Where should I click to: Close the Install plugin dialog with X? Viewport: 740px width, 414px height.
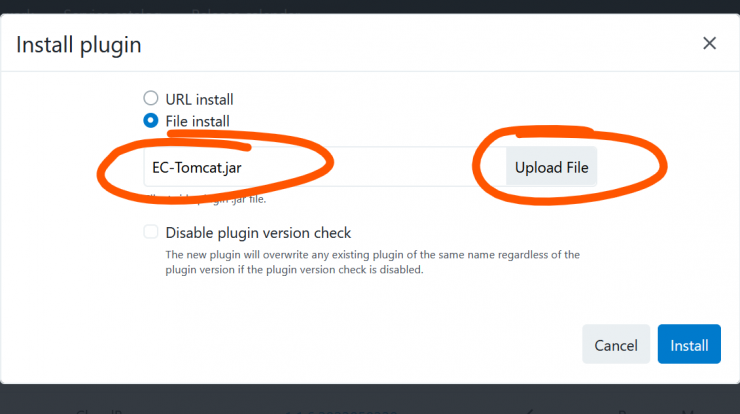[x=709, y=43]
